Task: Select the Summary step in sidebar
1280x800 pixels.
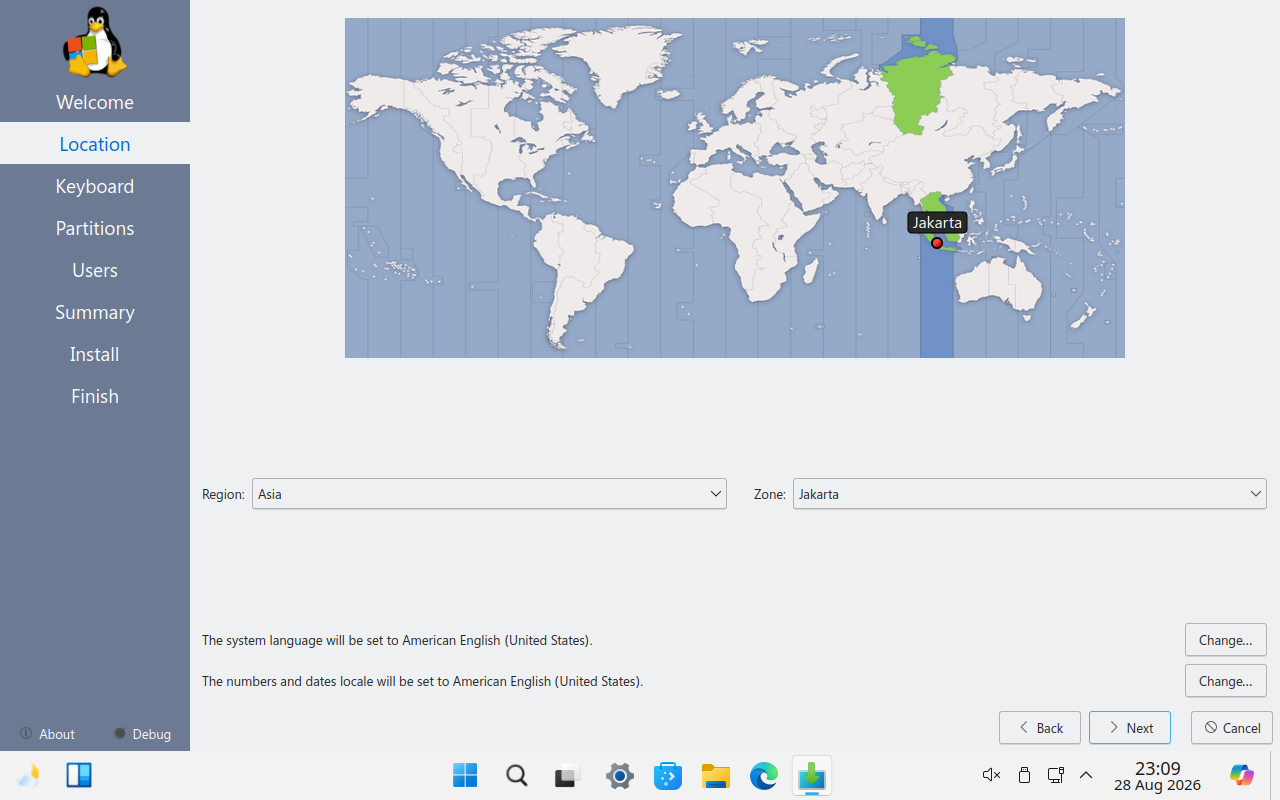Action: click(95, 312)
